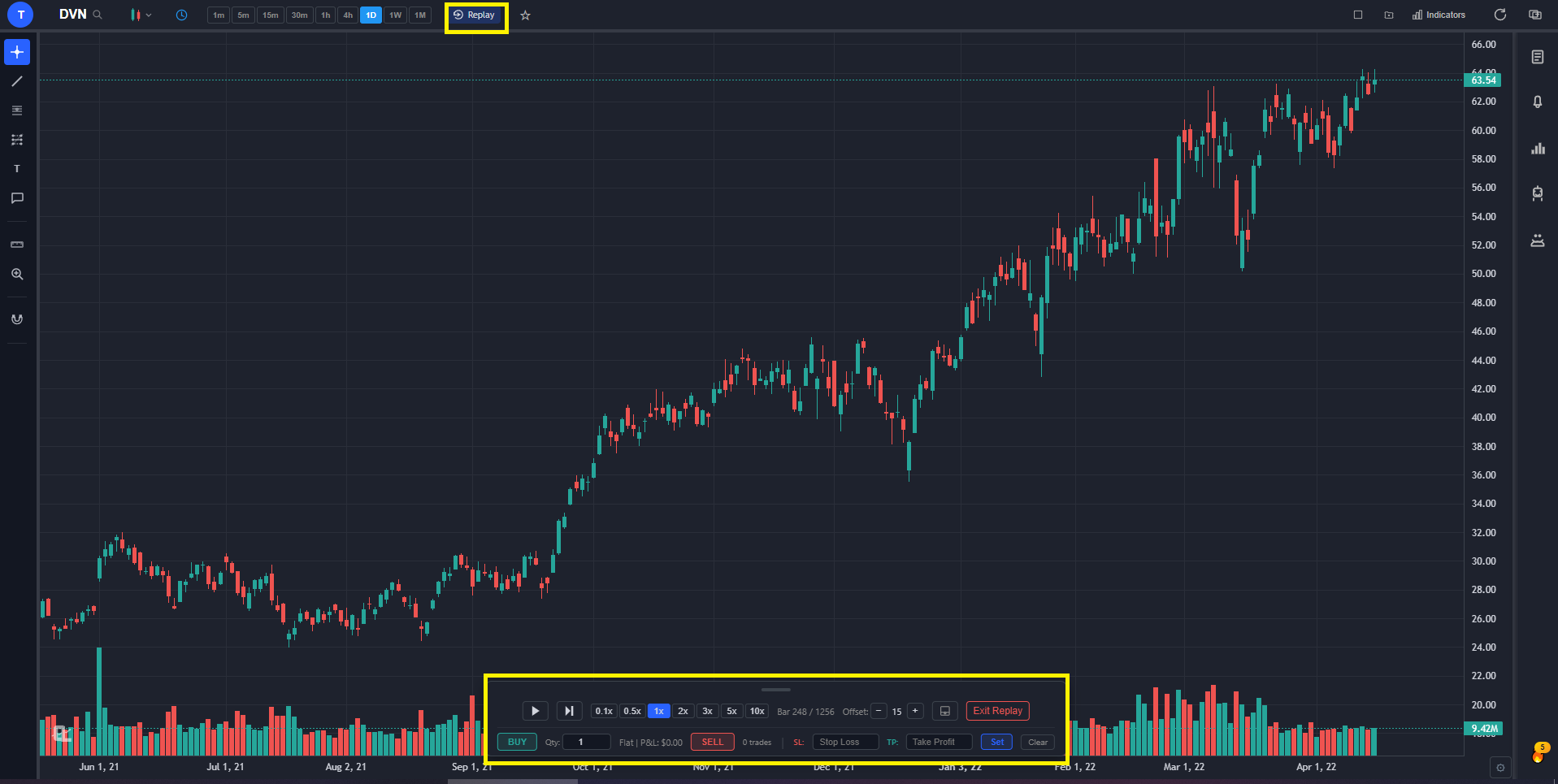Viewport: 1558px width, 784px height.
Task: Select the 1D timeframe
Action: pyautogui.click(x=371, y=15)
